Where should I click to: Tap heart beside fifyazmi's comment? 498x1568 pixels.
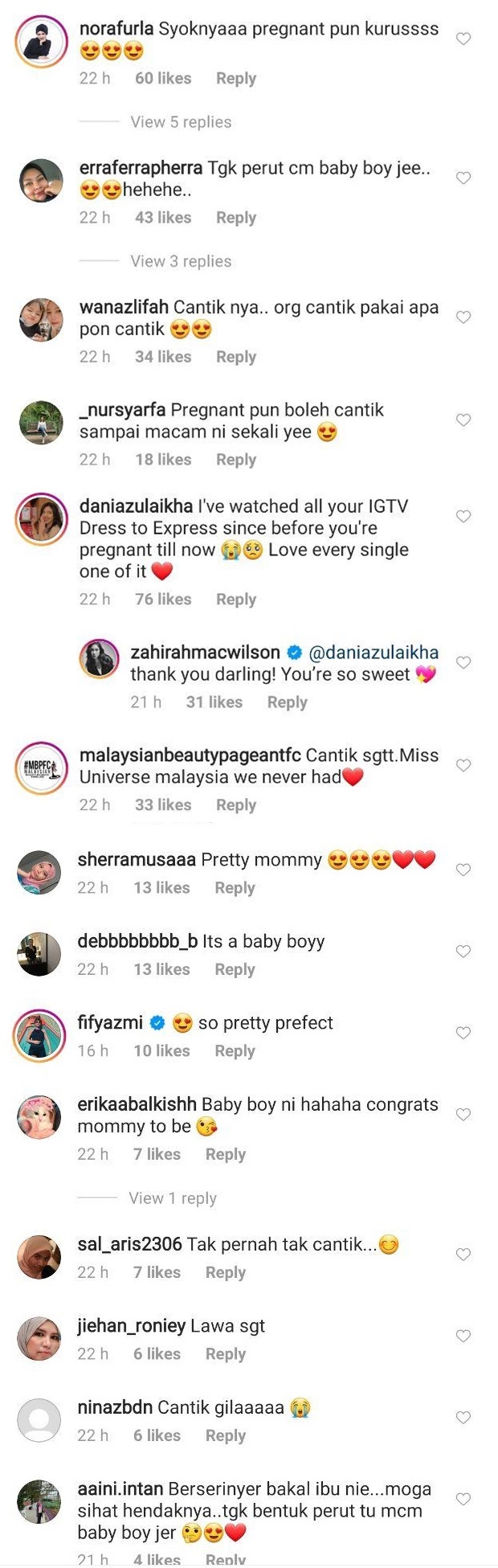pyautogui.click(x=463, y=1033)
